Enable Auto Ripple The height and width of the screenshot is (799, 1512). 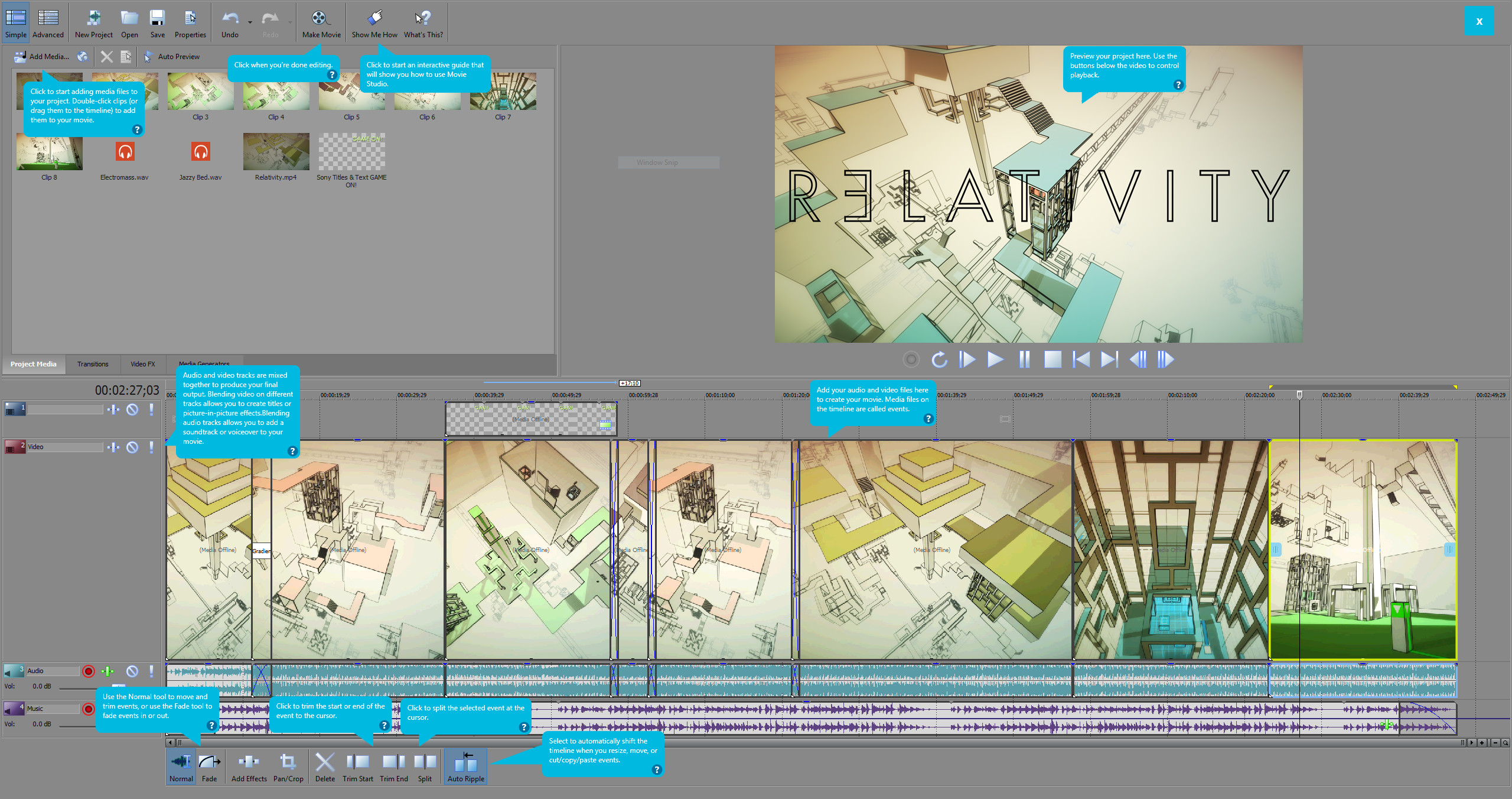(x=465, y=766)
